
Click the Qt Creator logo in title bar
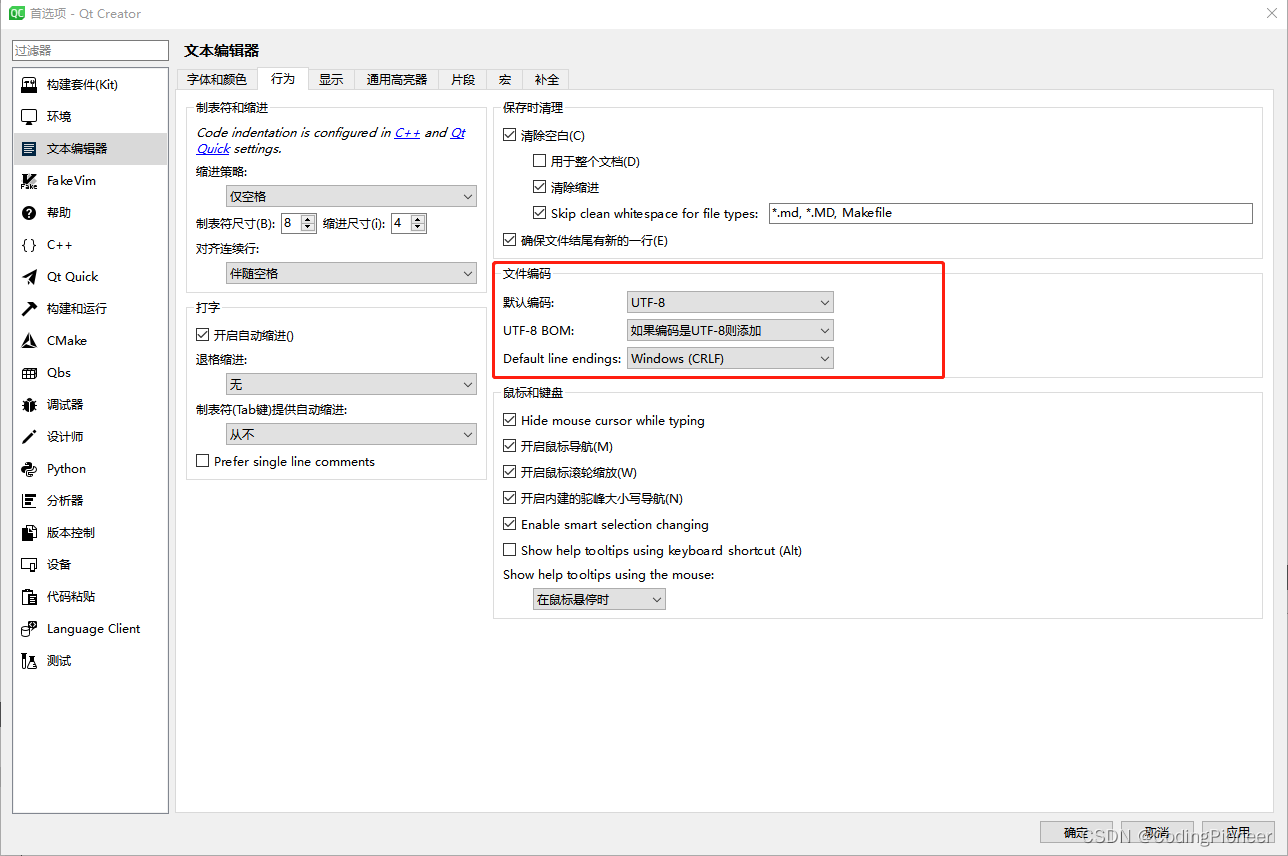[17, 14]
